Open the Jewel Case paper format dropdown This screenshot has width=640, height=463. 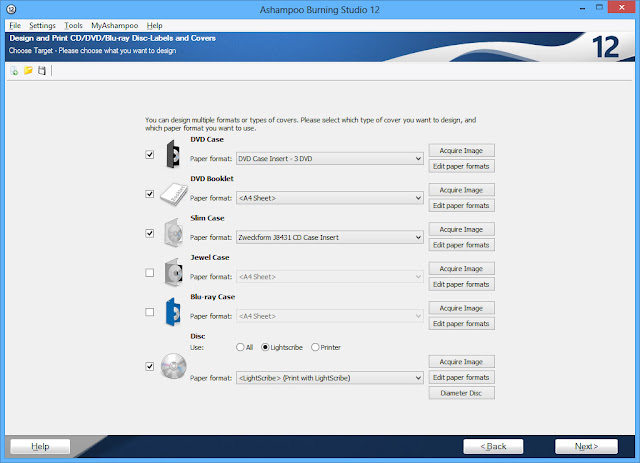click(x=329, y=276)
